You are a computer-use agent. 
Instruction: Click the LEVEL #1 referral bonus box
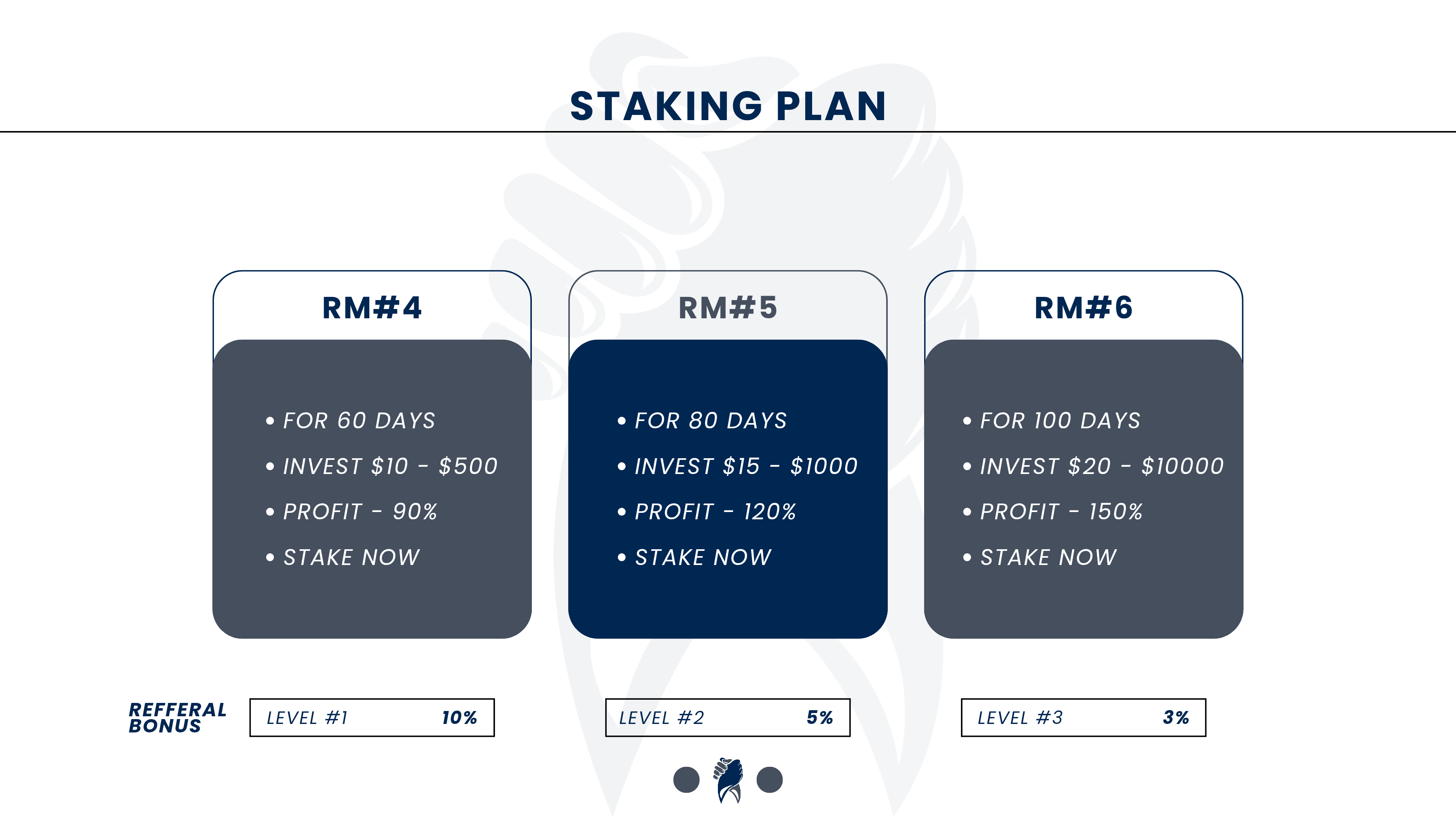(372, 717)
